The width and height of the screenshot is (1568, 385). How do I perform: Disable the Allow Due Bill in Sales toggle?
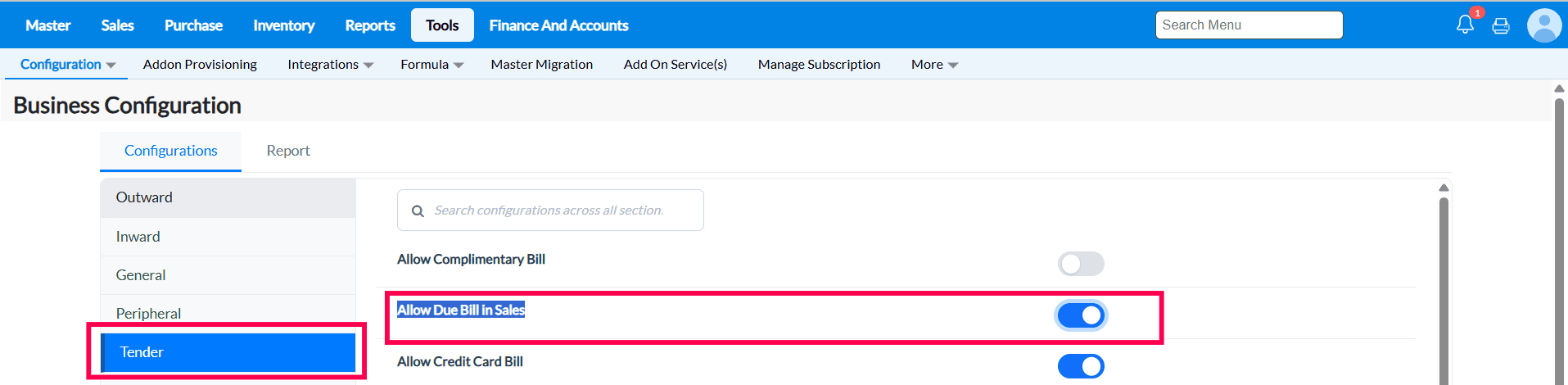pyautogui.click(x=1081, y=315)
